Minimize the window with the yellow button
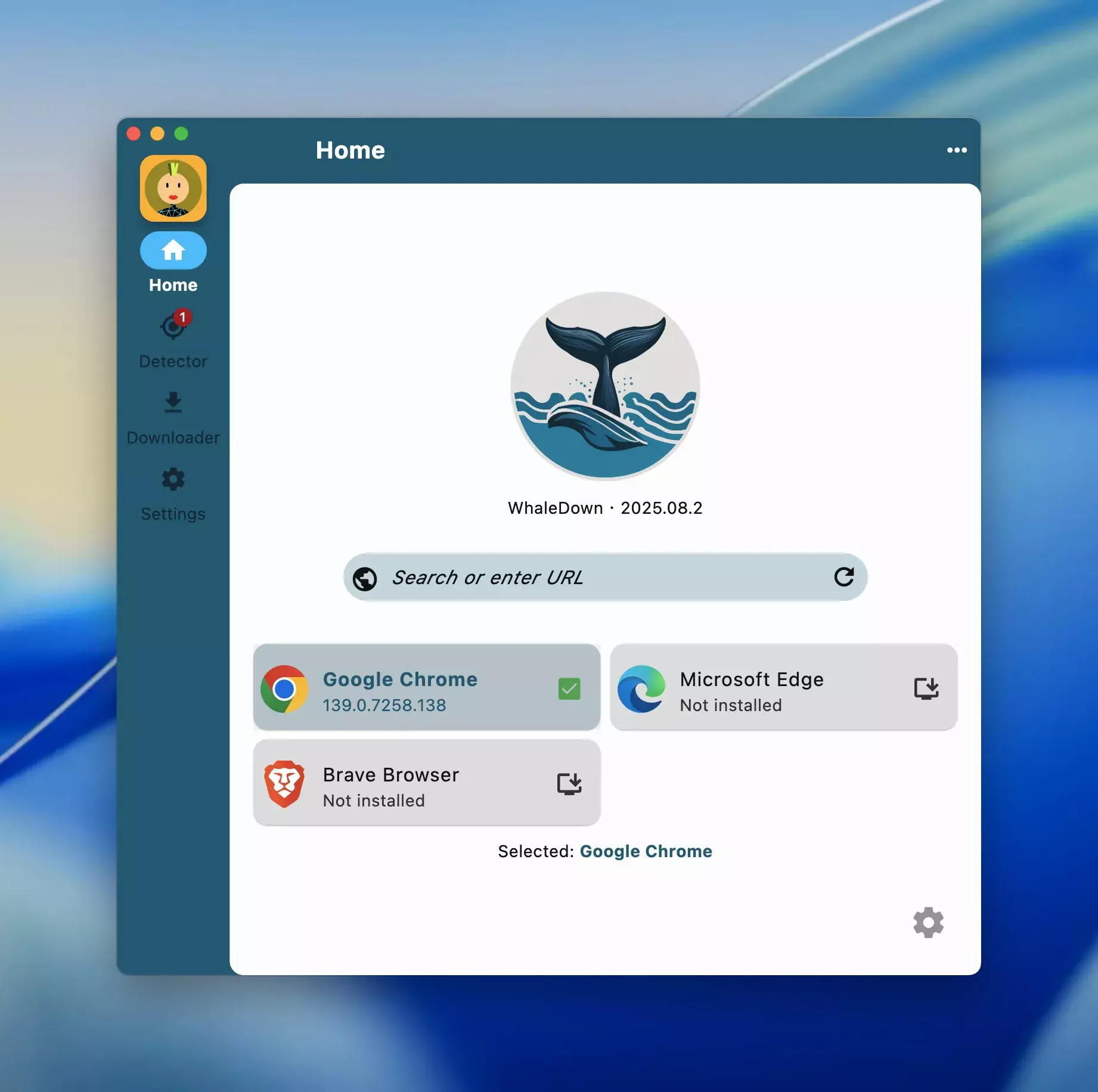 pos(157,134)
